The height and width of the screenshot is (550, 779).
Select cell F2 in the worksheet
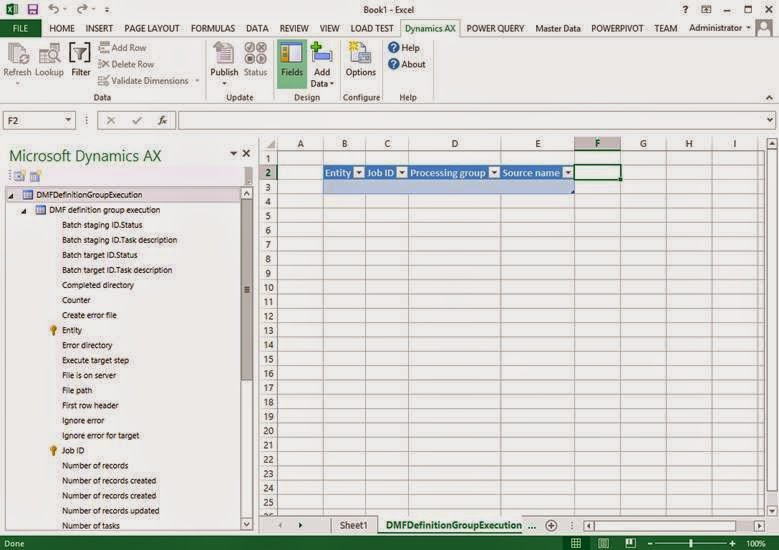[597, 172]
